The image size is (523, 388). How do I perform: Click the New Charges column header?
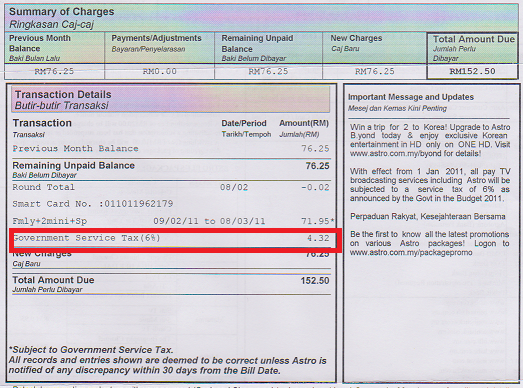[x=375, y=48]
